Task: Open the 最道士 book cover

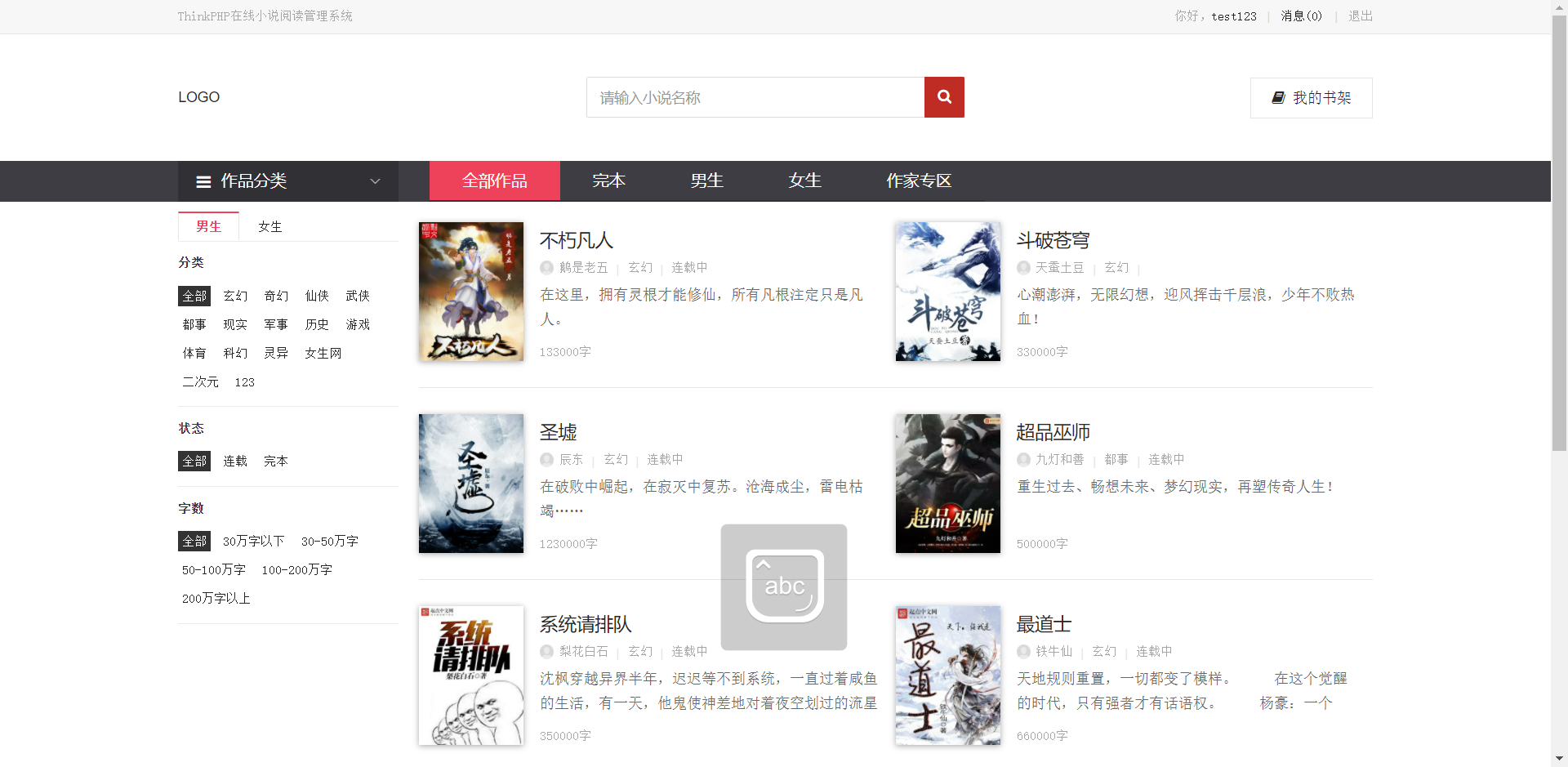Action: [948, 676]
